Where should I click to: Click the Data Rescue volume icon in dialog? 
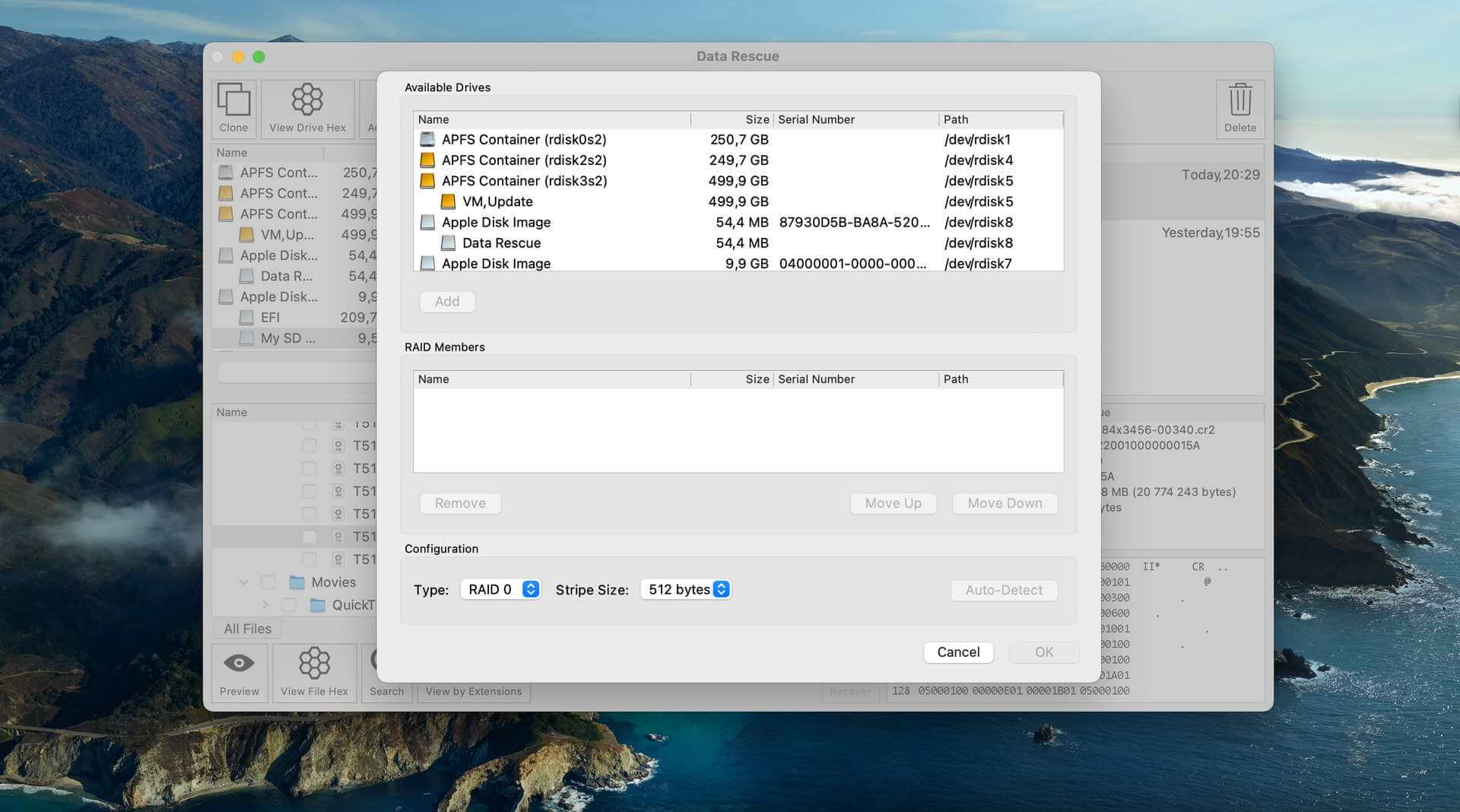click(448, 243)
